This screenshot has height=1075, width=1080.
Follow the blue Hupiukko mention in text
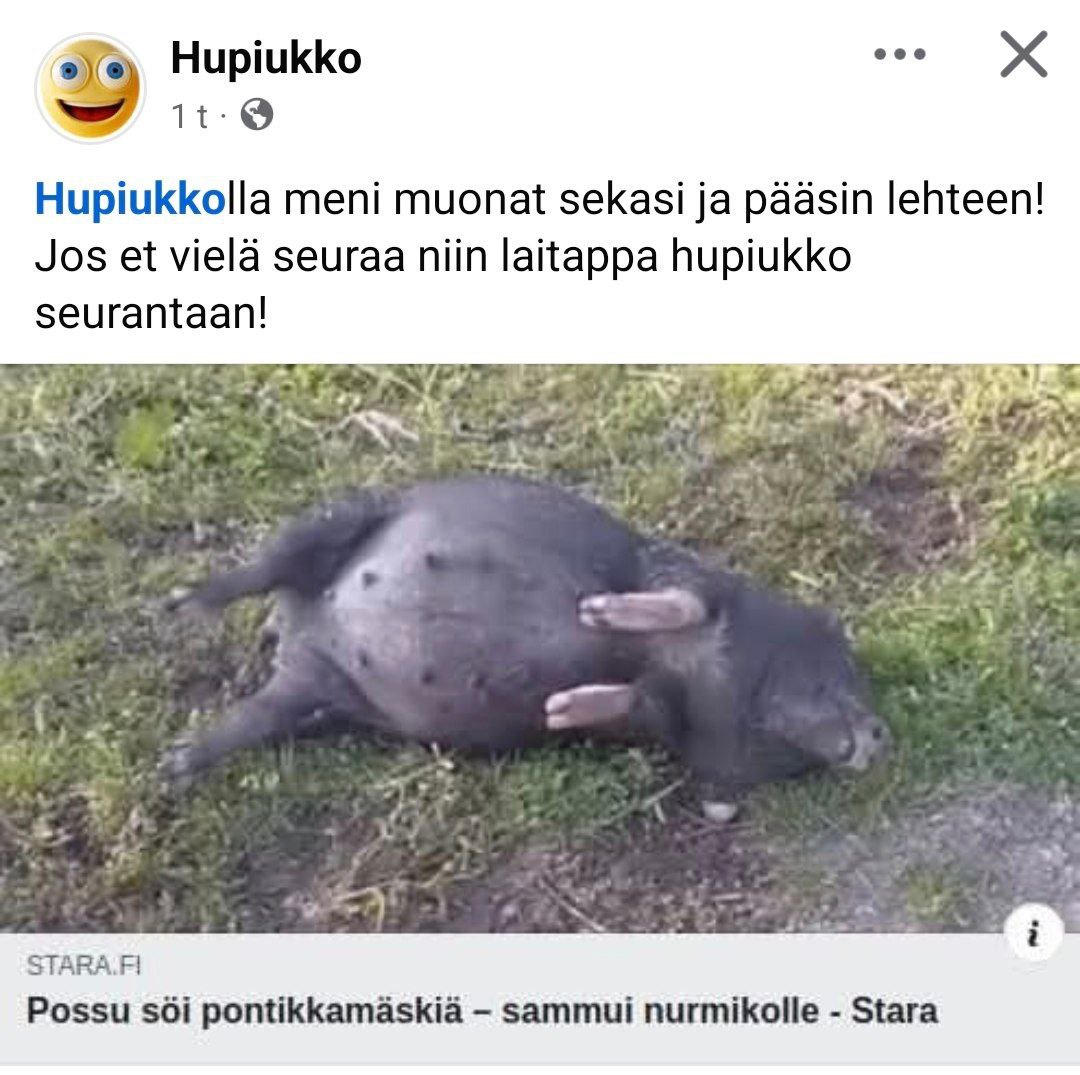coord(130,199)
